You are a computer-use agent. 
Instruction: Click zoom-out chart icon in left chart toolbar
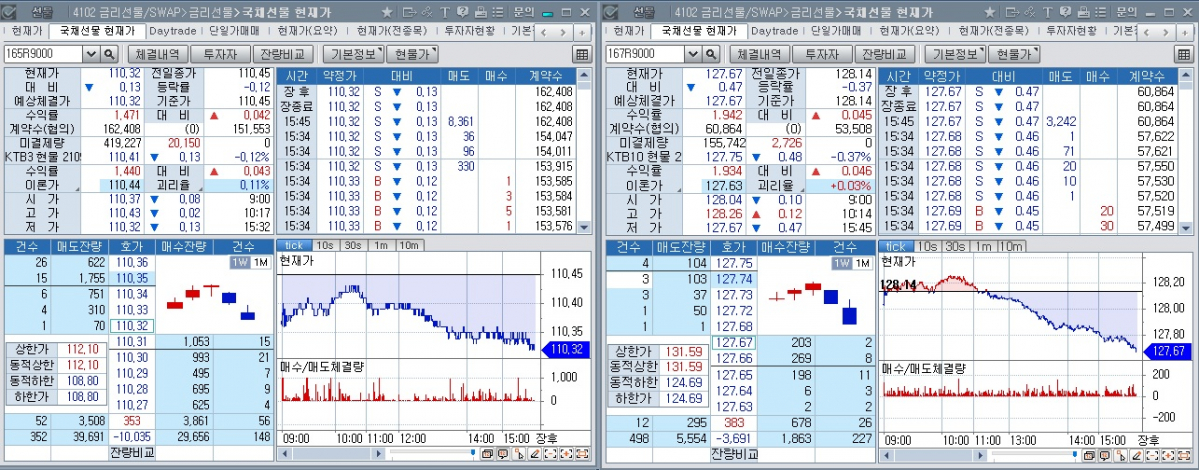pos(551,454)
